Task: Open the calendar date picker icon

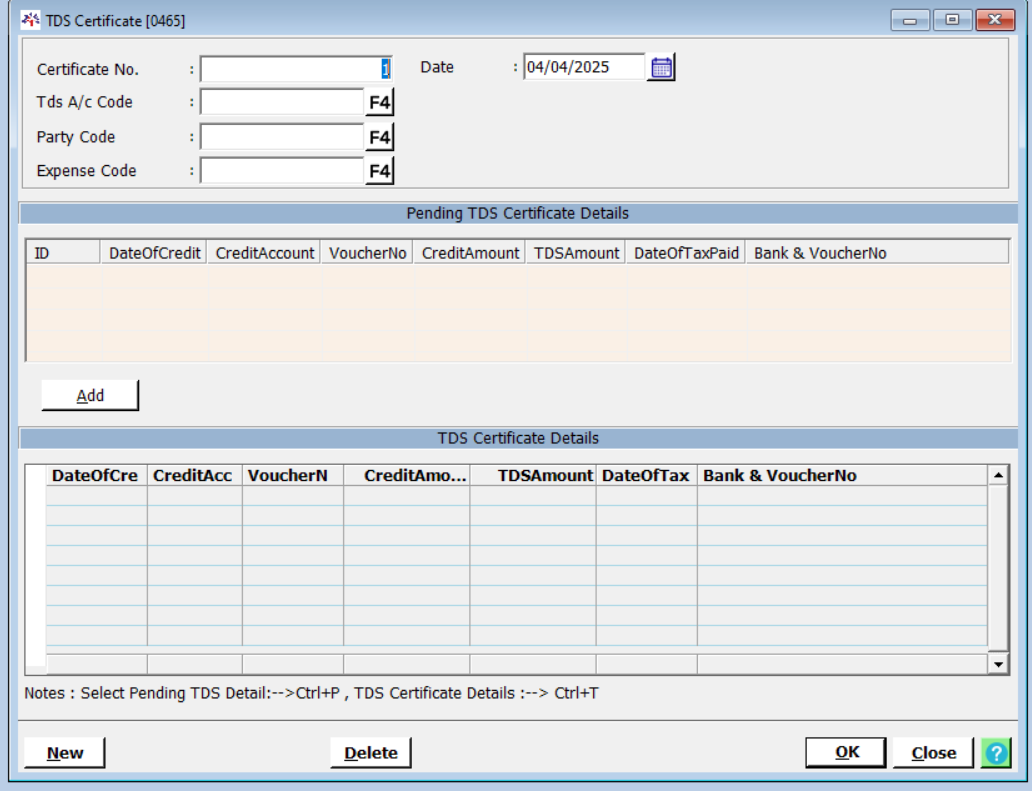Action: [661, 68]
